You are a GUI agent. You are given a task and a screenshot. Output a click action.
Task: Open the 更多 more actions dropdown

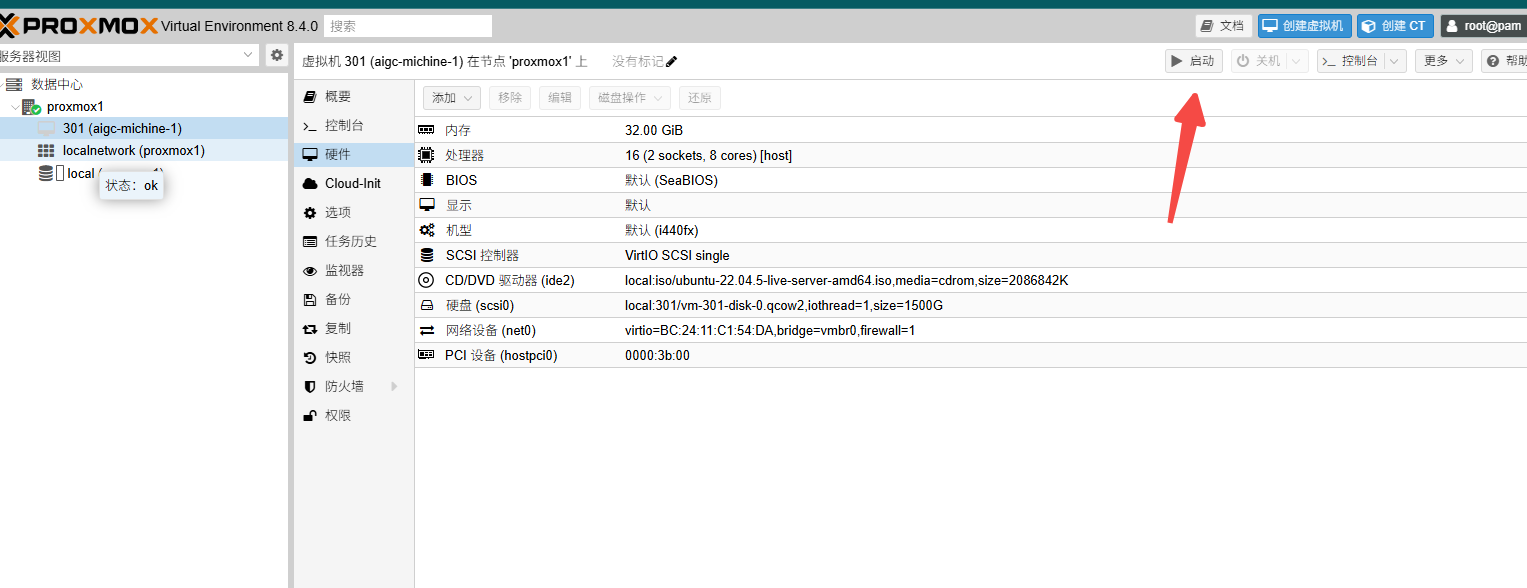(x=1444, y=61)
